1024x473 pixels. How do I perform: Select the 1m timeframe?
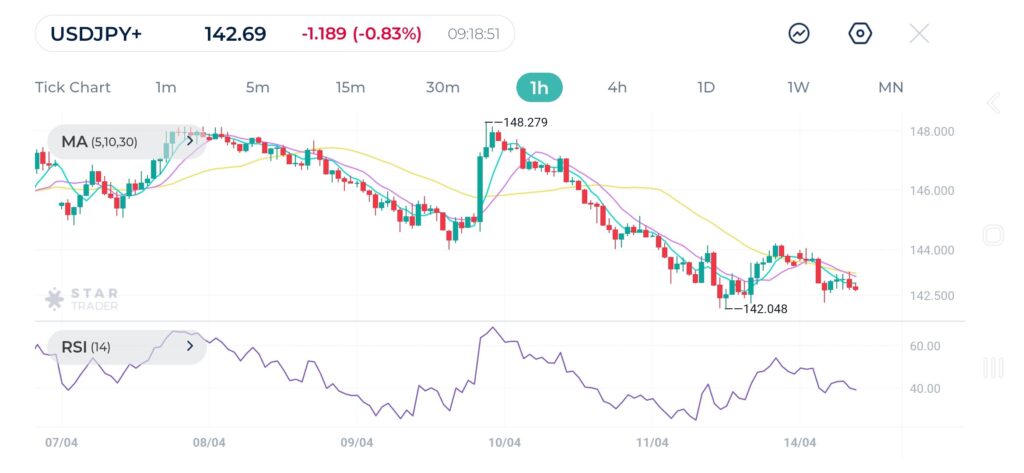[166, 87]
